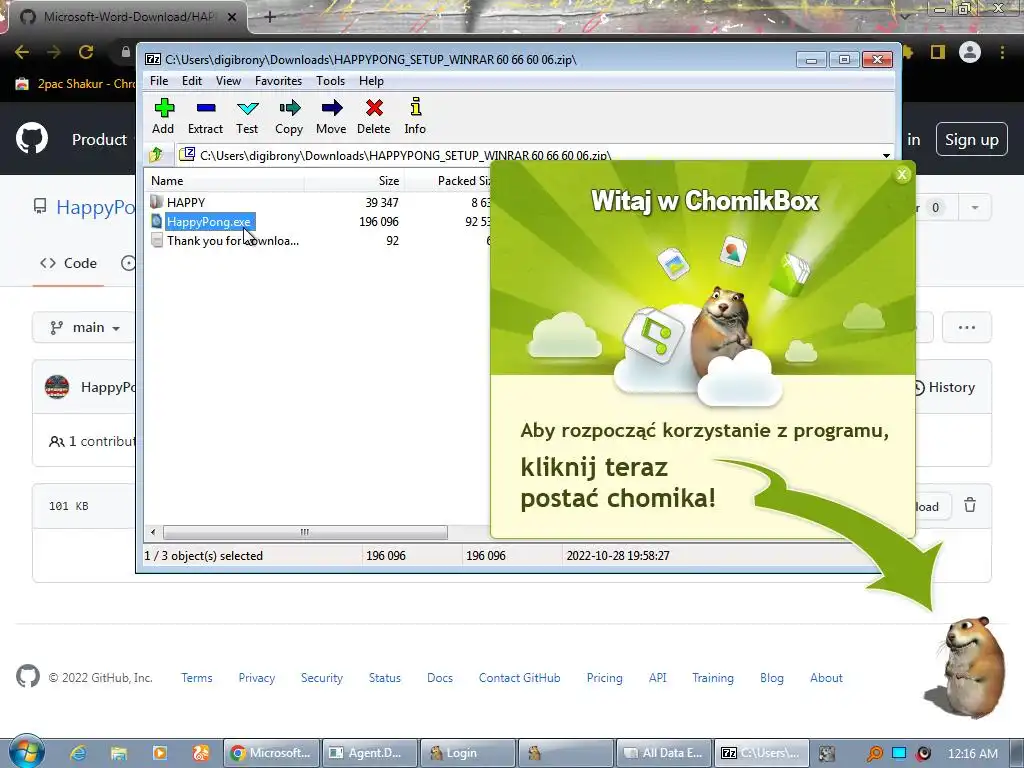1024x768 pixels.
Task: Click the Delete toolbar icon
Action: point(374,116)
